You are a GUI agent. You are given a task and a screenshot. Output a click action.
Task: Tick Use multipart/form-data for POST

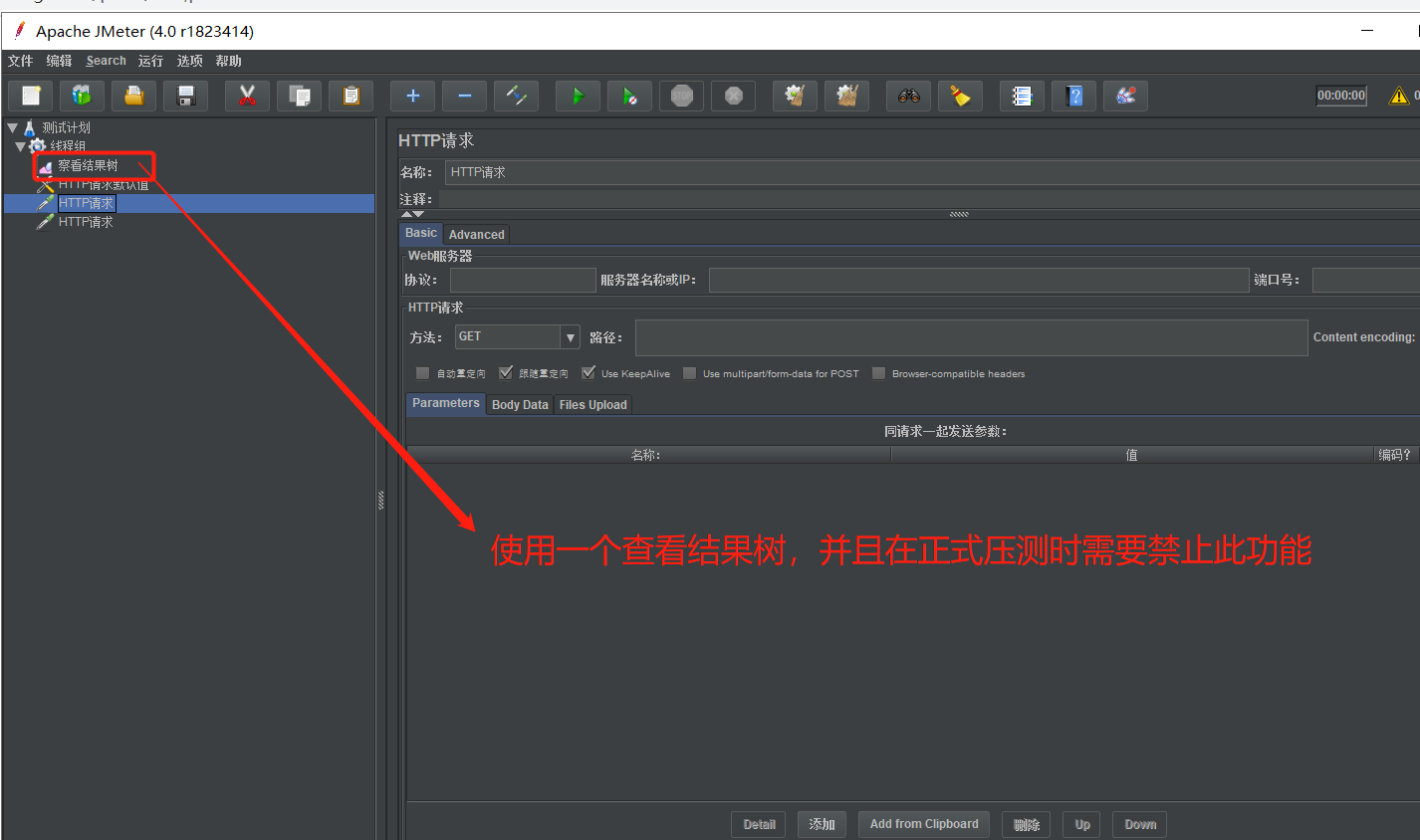tap(690, 373)
